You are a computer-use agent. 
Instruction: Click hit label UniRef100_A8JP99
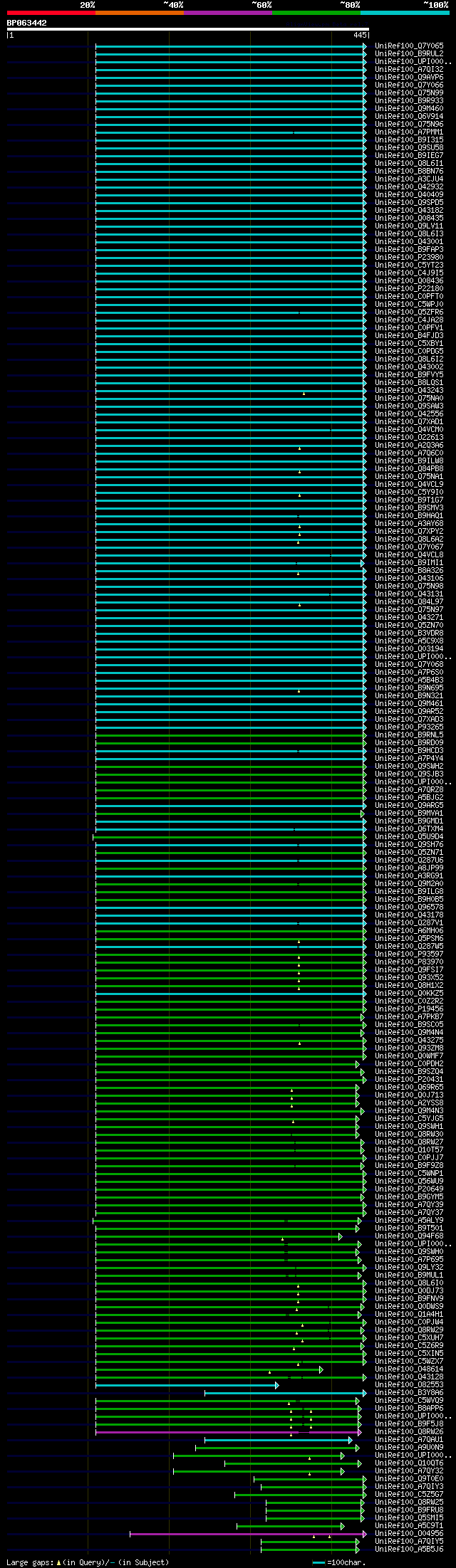coord(409,868)
